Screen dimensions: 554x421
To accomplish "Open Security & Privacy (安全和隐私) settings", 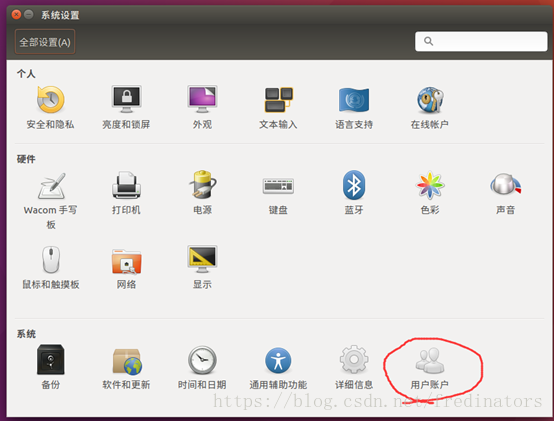I will click(51, 107).
